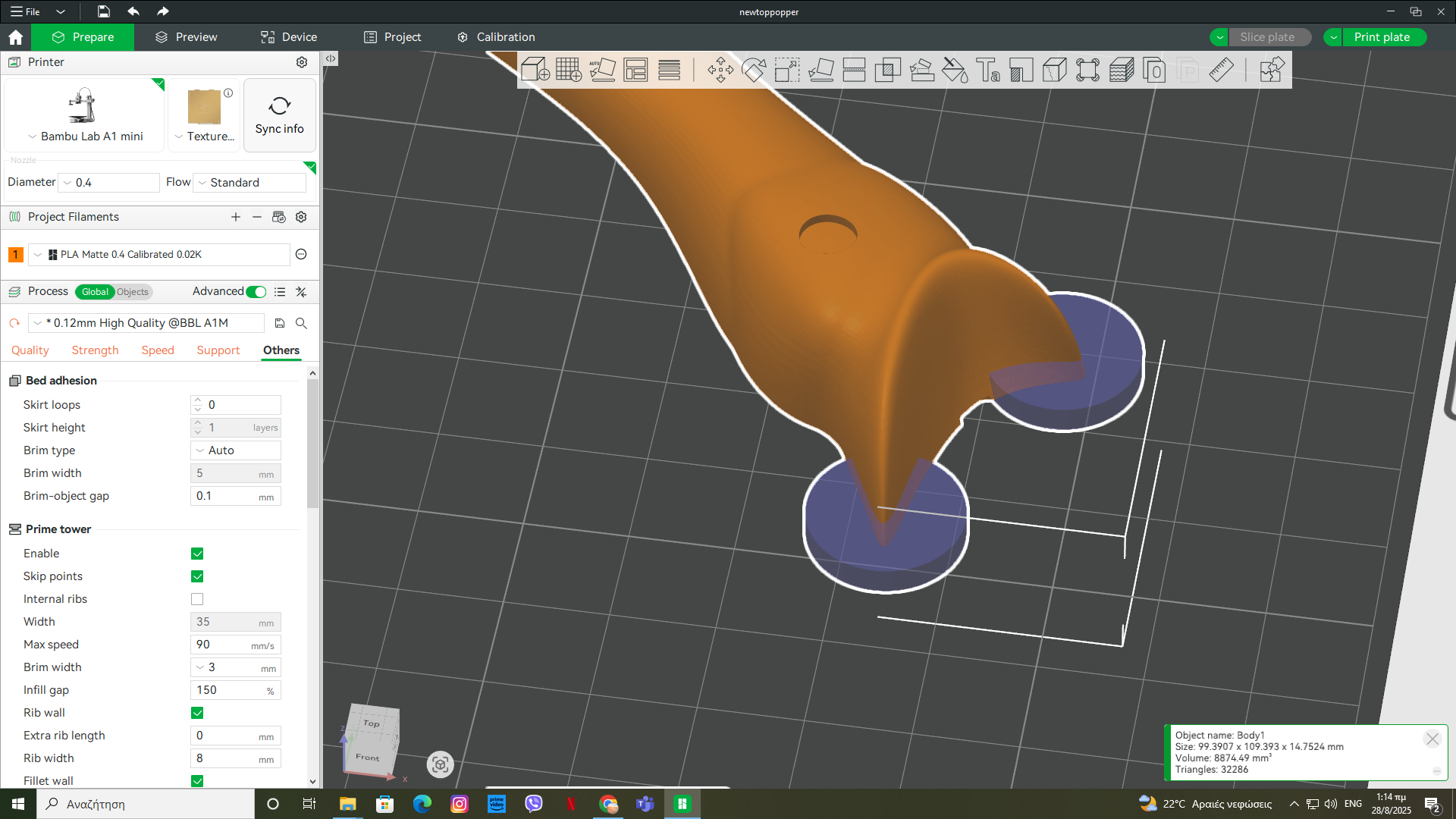
Task: Select the Color painting bucket tool
Action: tap(955, 70)
